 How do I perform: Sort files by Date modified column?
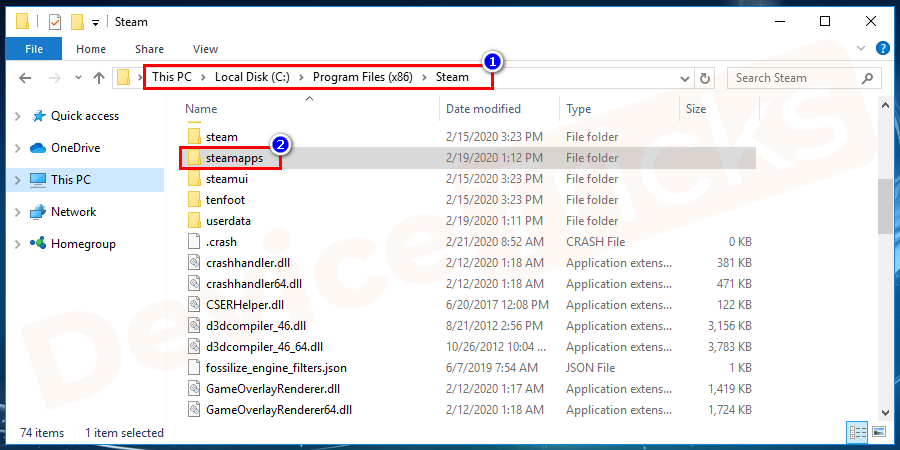[x=483, y=108]
